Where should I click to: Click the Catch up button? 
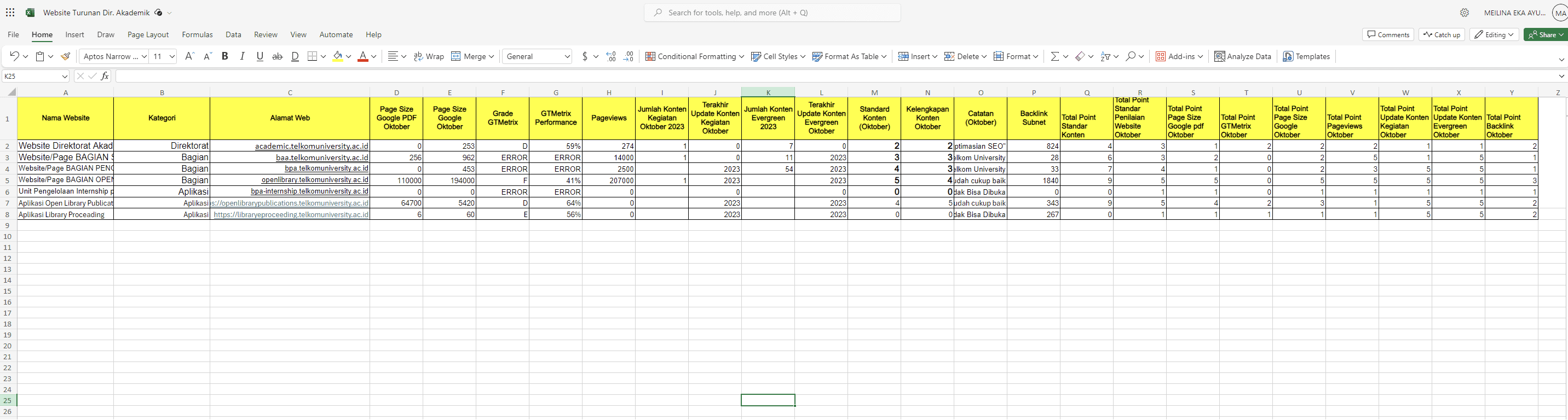[x=1442, y=34]
